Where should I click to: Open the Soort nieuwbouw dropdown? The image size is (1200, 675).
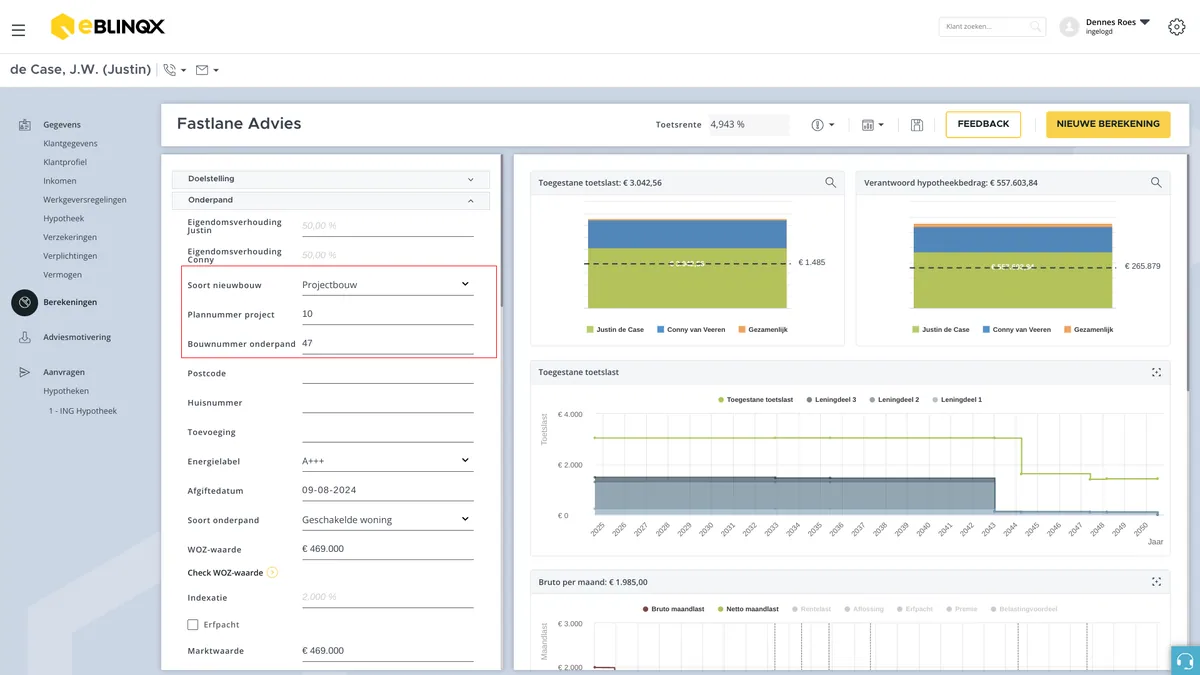coord(387,285)
